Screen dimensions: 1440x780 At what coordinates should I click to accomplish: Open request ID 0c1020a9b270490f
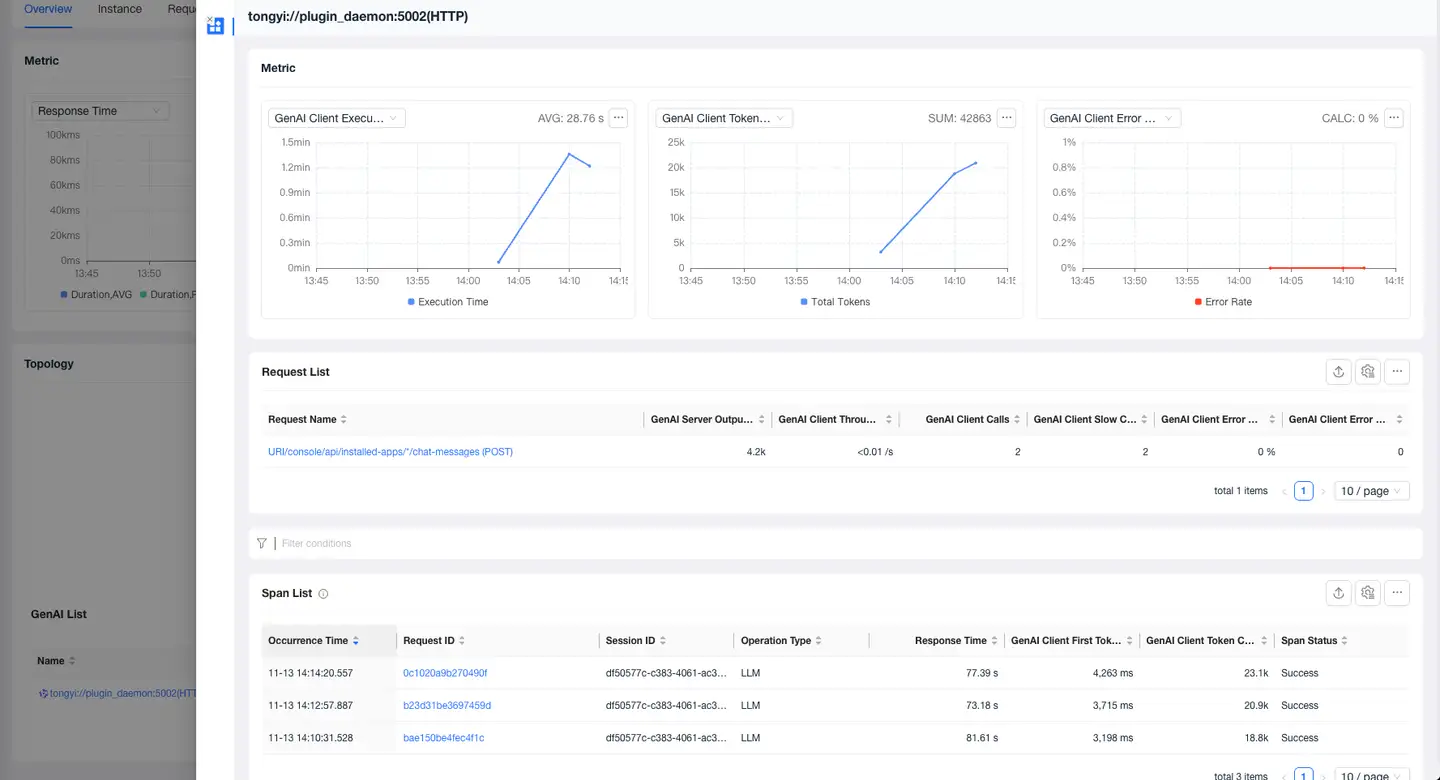tap(445, 673)
